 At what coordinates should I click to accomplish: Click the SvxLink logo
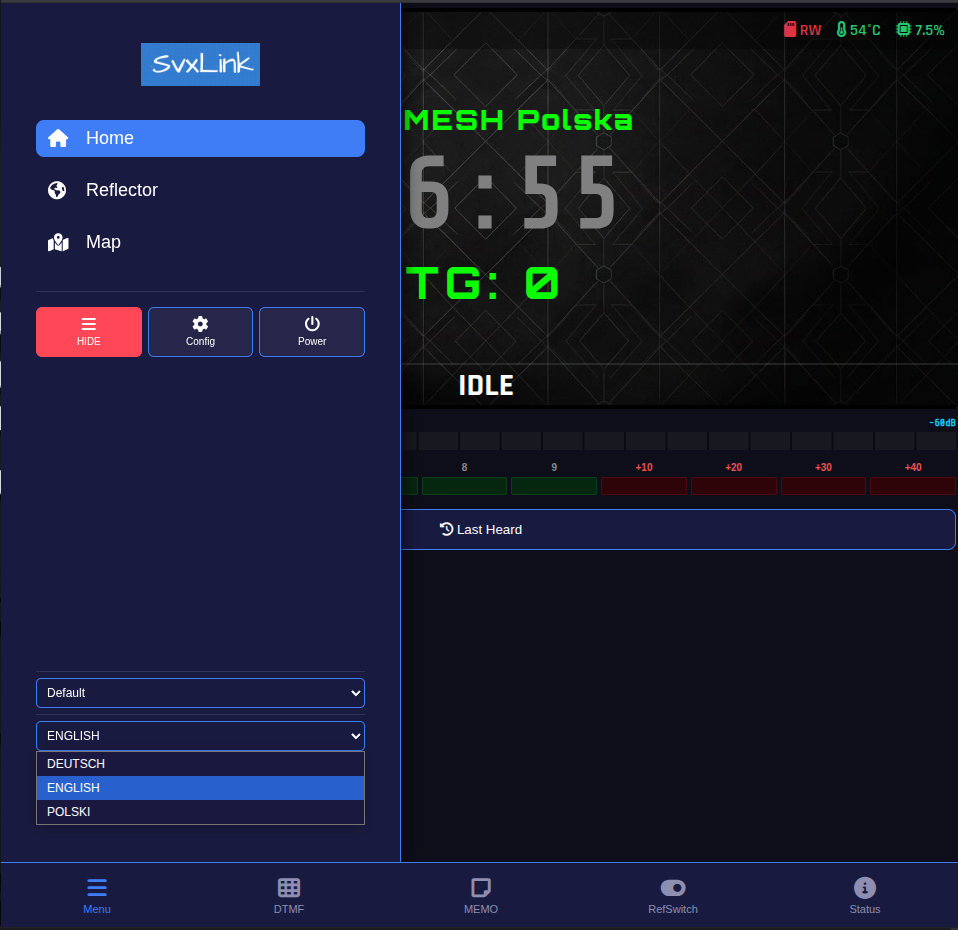(x=200, y=64)
